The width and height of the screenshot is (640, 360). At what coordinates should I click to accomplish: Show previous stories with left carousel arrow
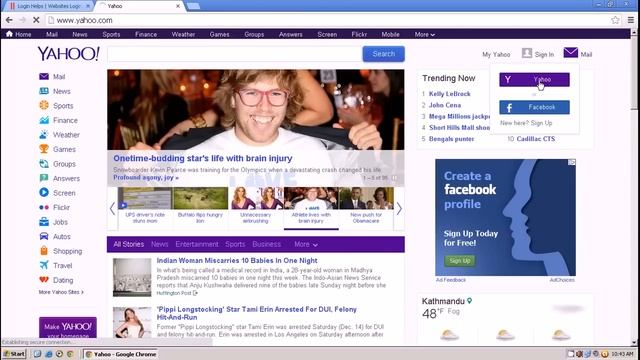pos(112,209)
